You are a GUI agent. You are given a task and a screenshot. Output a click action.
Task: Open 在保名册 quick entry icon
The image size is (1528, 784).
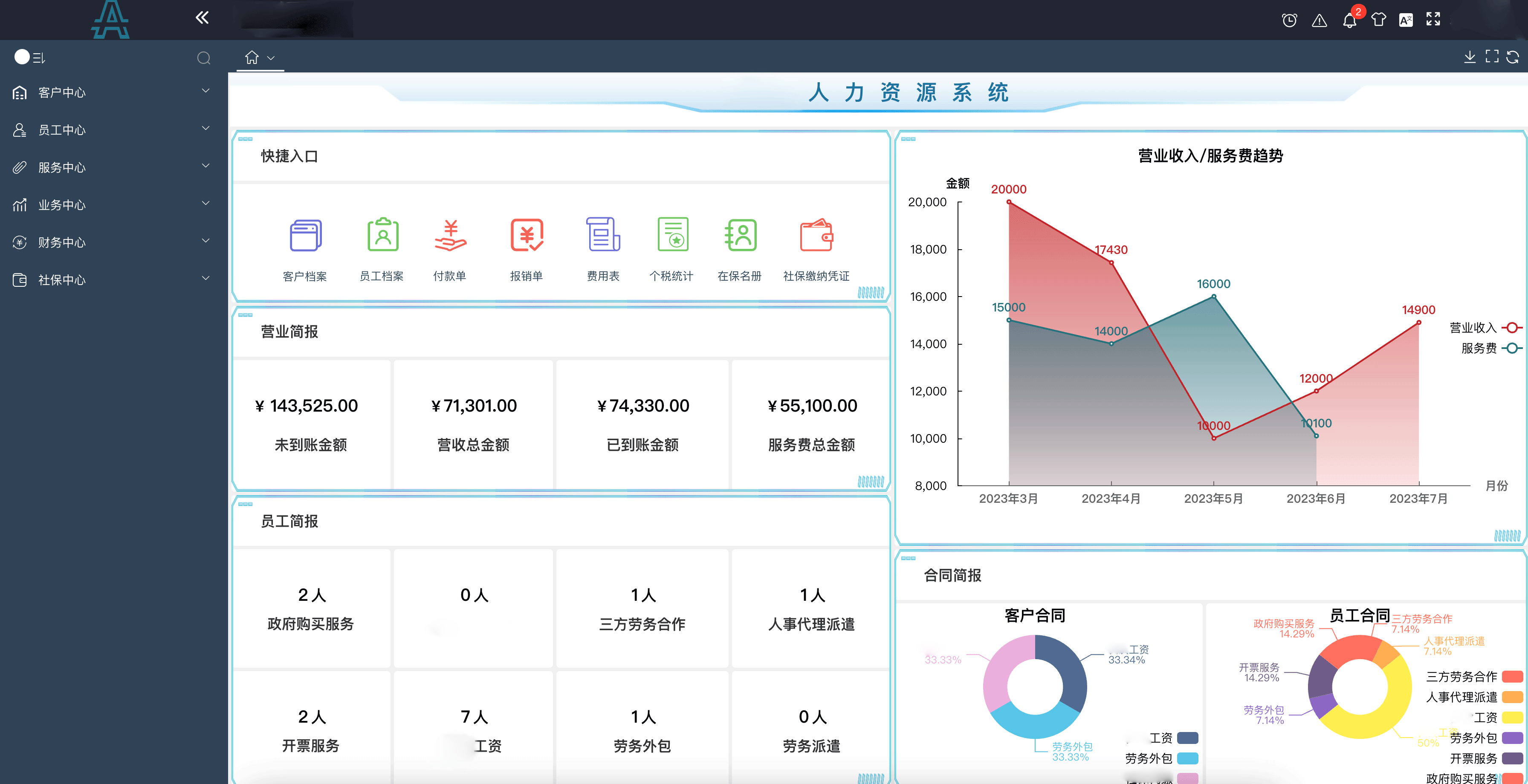click(740, 236)
